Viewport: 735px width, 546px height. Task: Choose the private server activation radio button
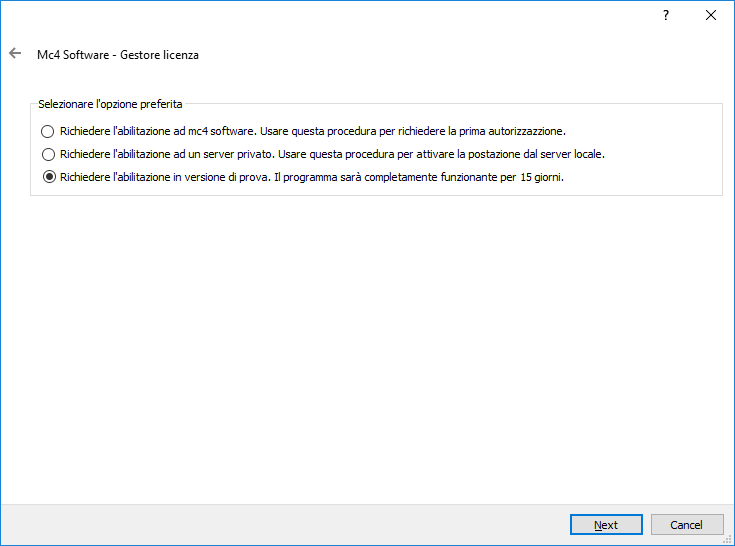[48, 154]
